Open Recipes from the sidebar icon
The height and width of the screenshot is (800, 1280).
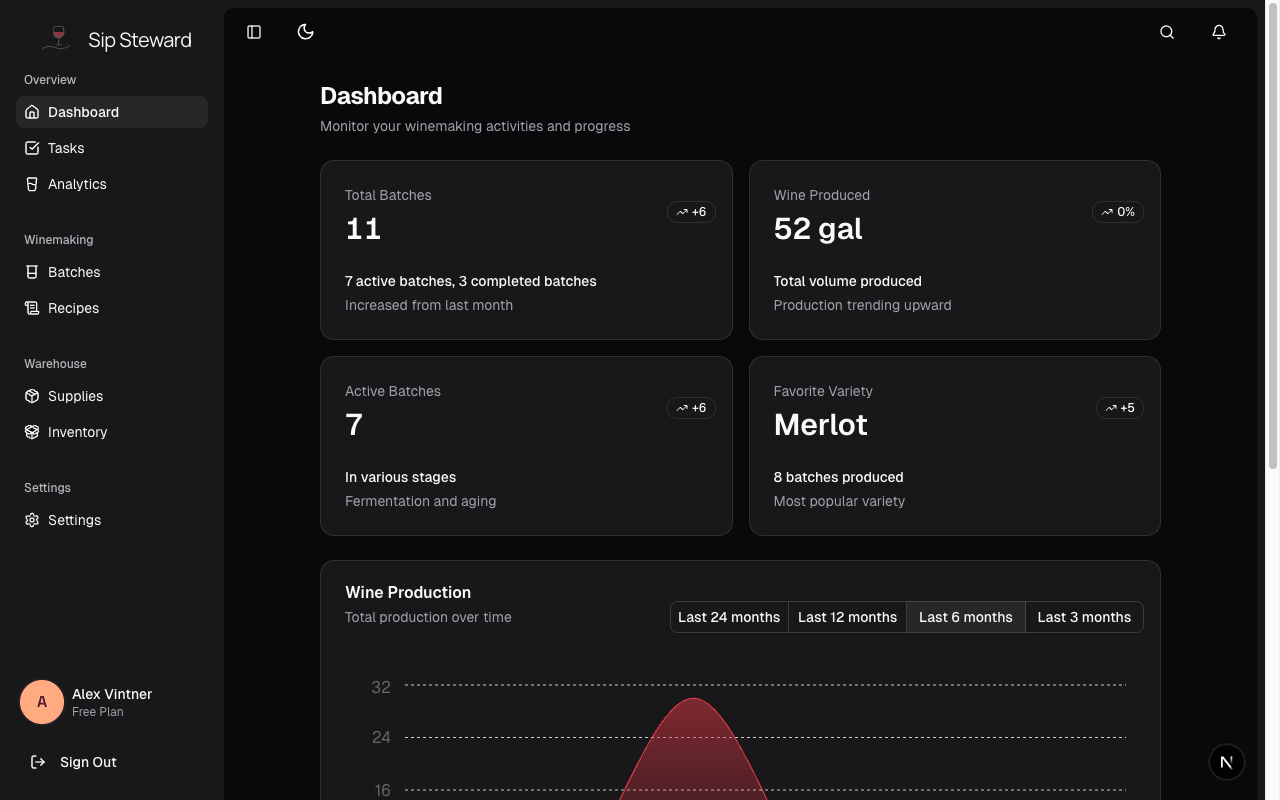31,308
